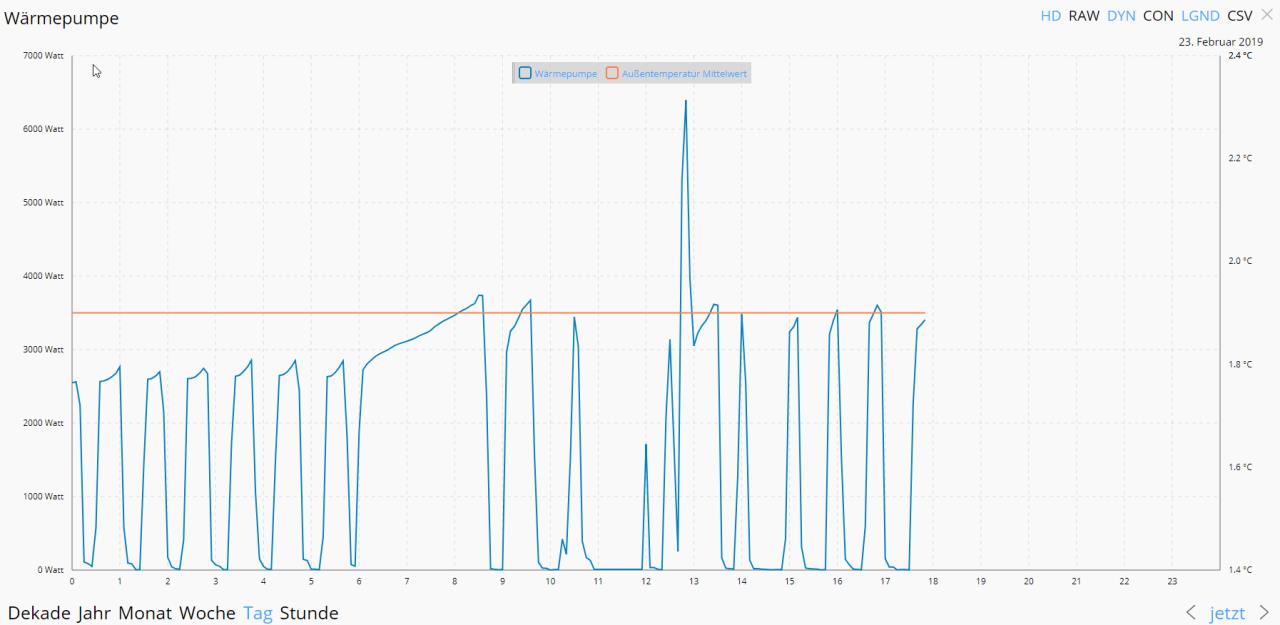This screenshot has height=625, width=1280.
Task: Show the Woche time range
Action: click(207, 613)
